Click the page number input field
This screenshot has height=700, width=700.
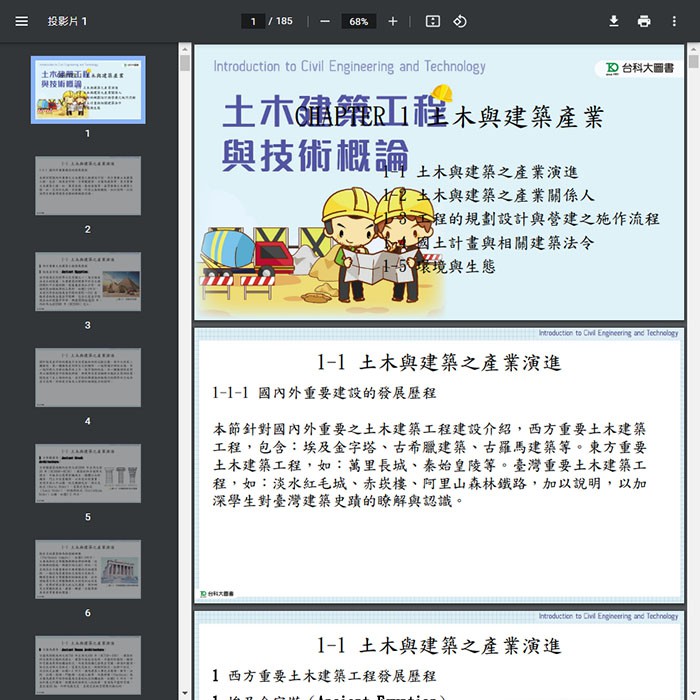(254, 21)
